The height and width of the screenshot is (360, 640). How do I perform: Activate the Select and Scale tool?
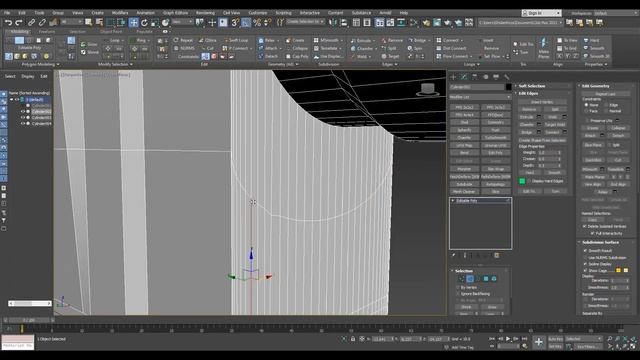tap(155, 22)
